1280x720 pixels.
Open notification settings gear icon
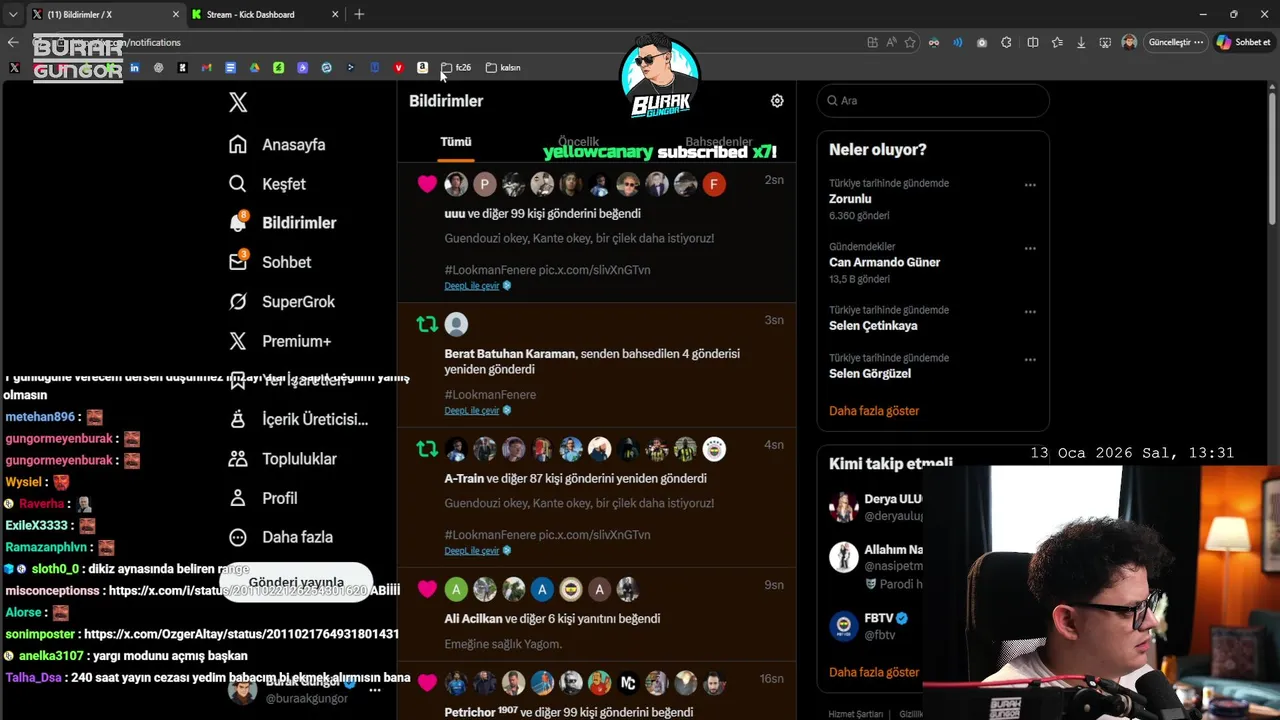(777, 101)
